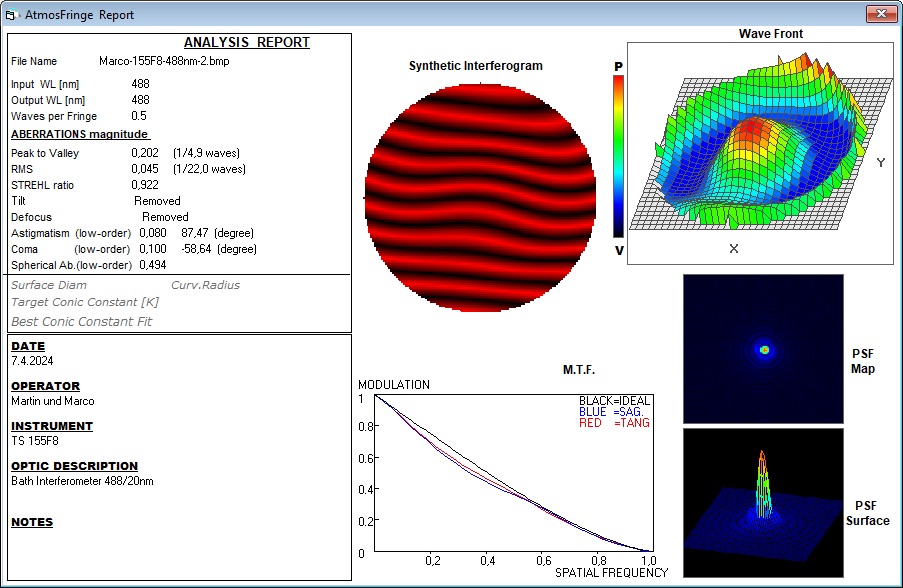Click the Bath Interferometer optic description text
The height and width of the screenshot is (588, 903).
[x=82, y=481]
